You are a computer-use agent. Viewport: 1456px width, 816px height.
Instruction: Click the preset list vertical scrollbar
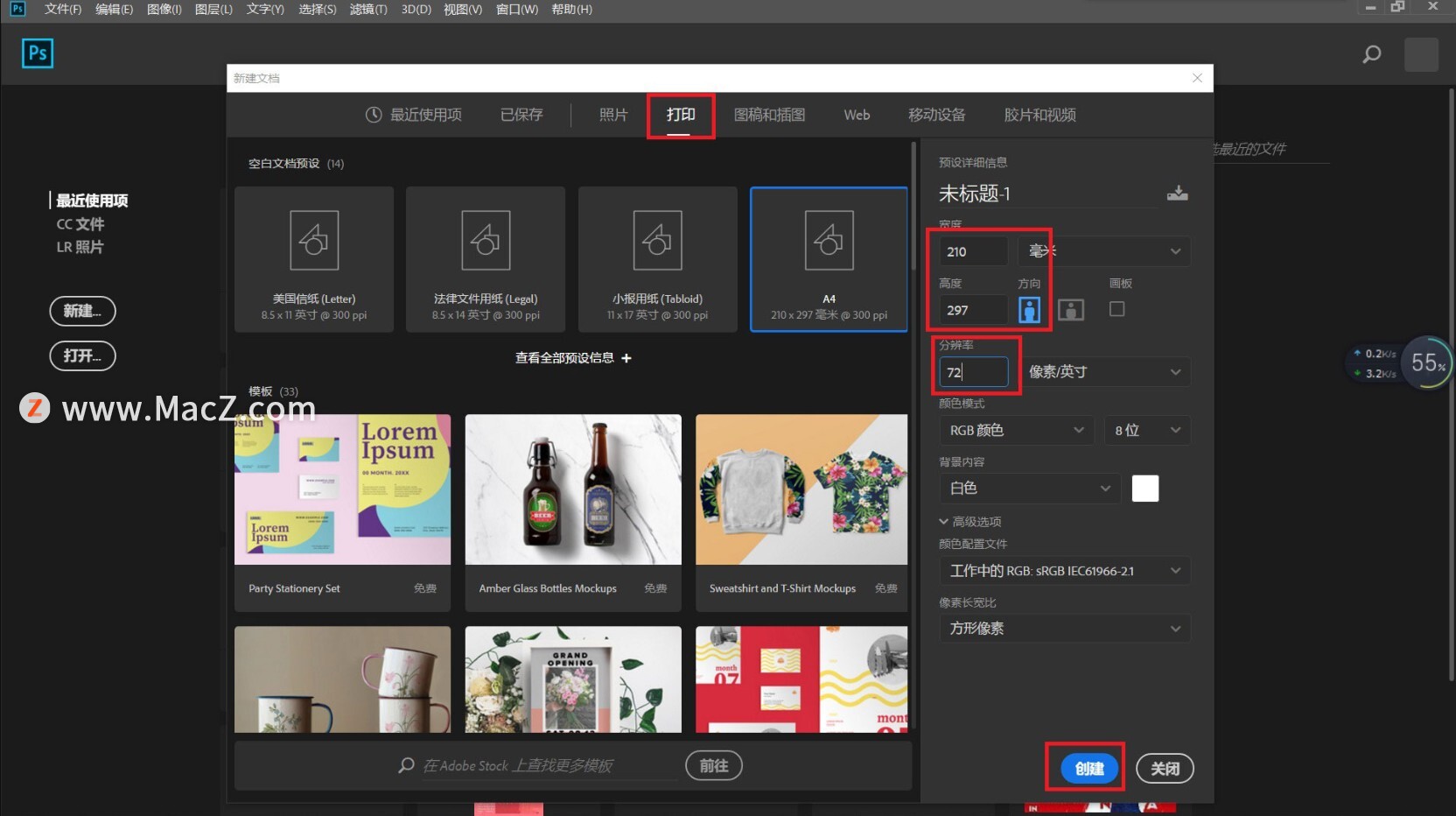(x=913, y=207)
